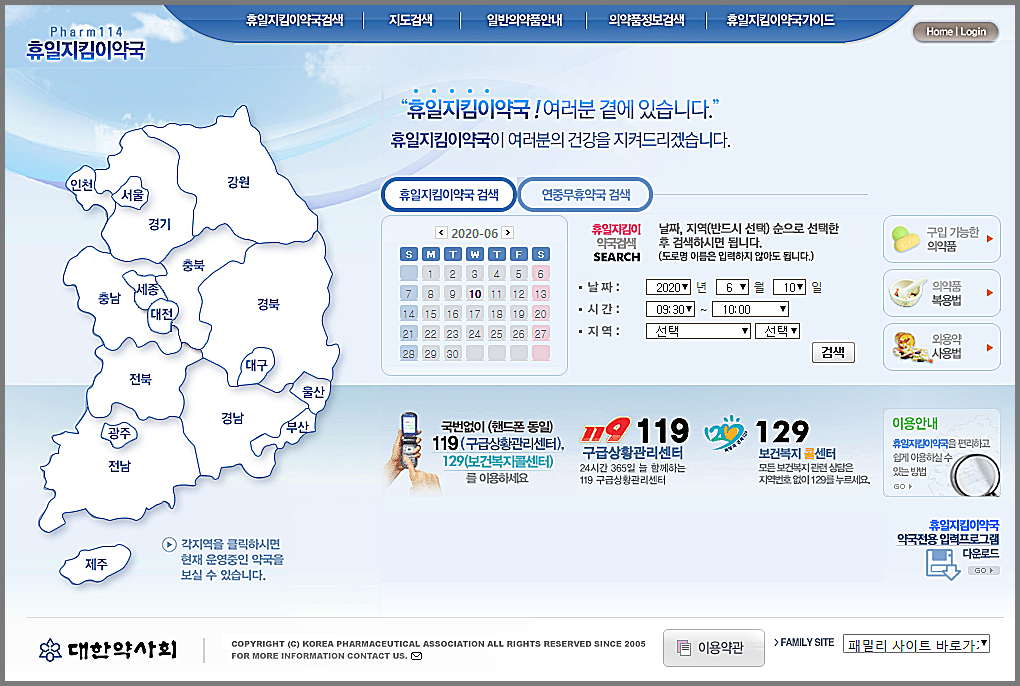Click the Home | Login button

956,31
